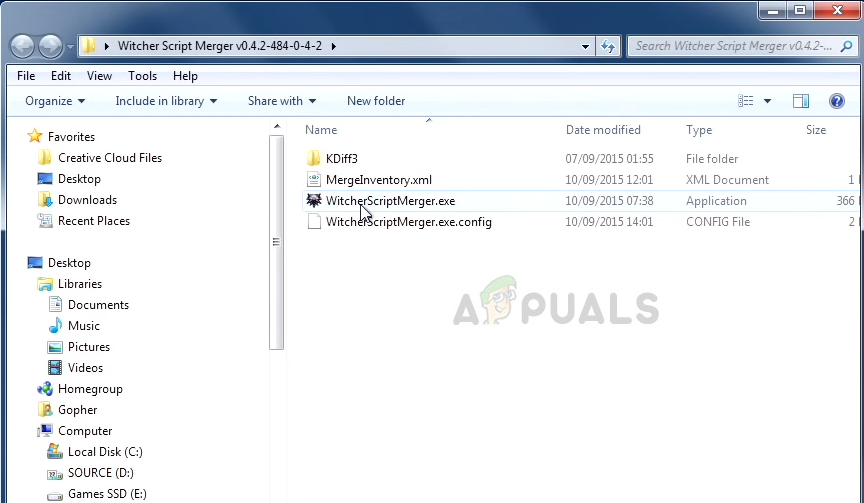864x503 pixels.
Task: Create a New folder
Action: [376, 101]
